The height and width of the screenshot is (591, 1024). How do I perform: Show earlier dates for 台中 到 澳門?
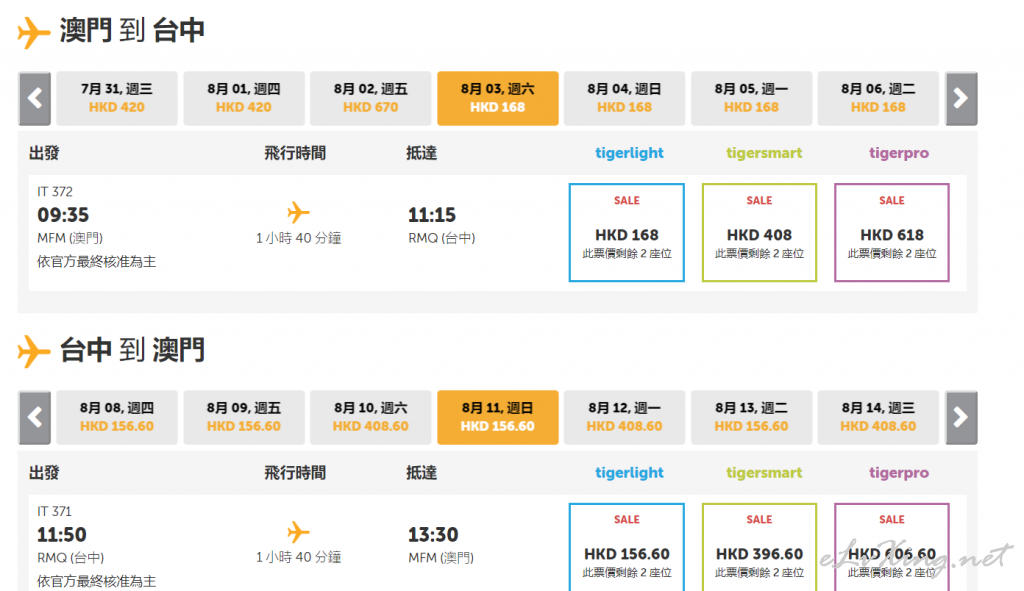(x=35, y=418)
